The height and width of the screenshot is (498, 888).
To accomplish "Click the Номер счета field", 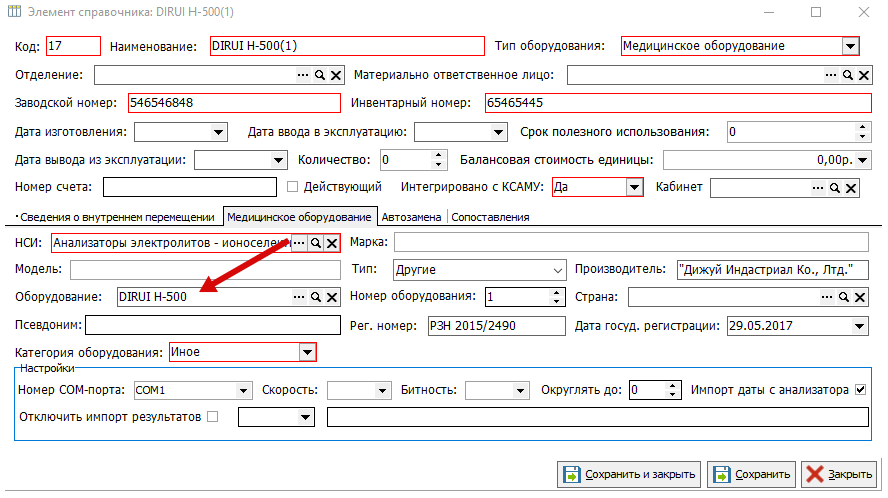I will pos(190,187).
